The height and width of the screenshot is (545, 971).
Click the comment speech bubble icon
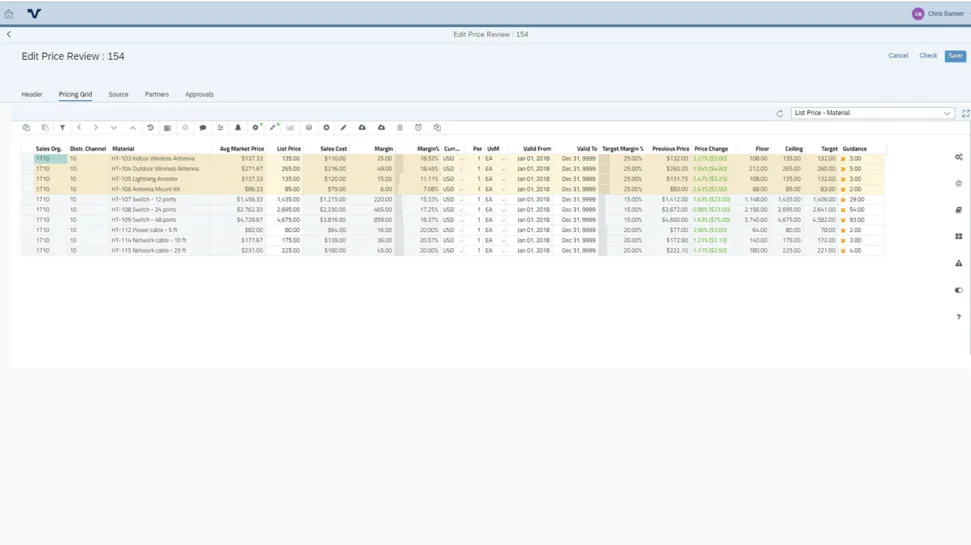pos(203,128)
